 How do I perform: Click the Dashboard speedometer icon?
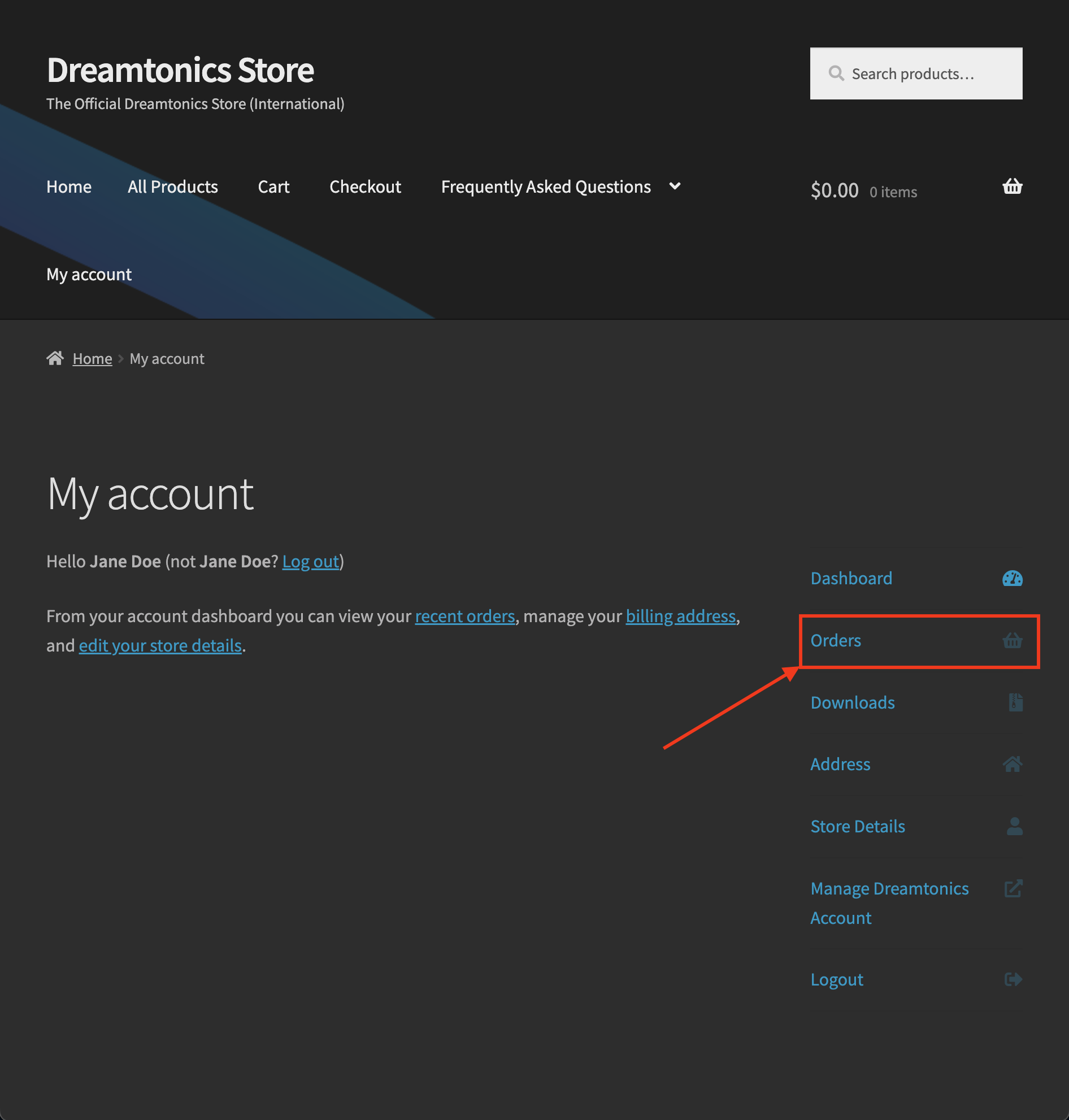click(x=1012, y=579)
